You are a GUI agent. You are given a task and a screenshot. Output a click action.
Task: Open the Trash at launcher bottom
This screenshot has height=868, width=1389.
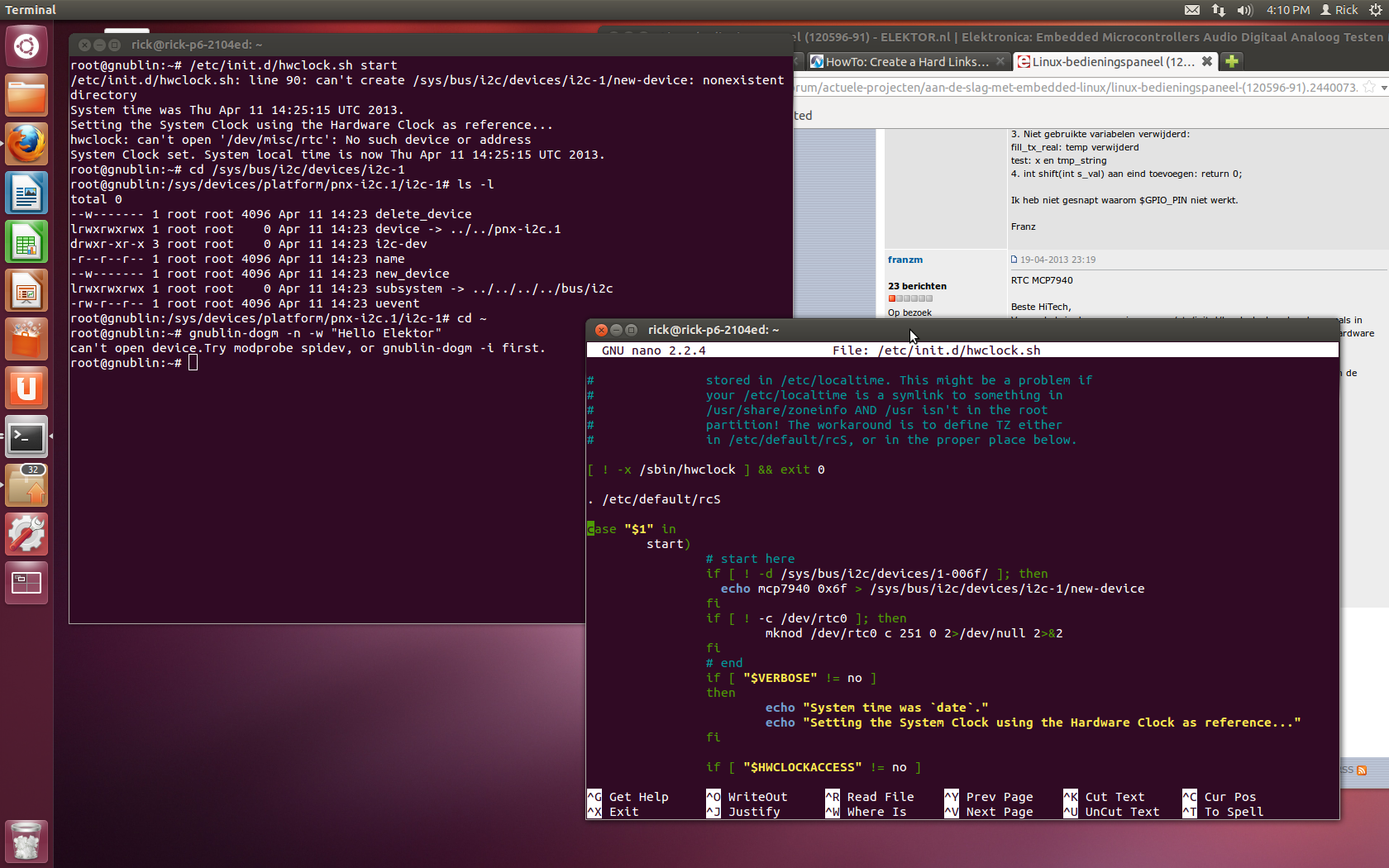tap(26, 842)
